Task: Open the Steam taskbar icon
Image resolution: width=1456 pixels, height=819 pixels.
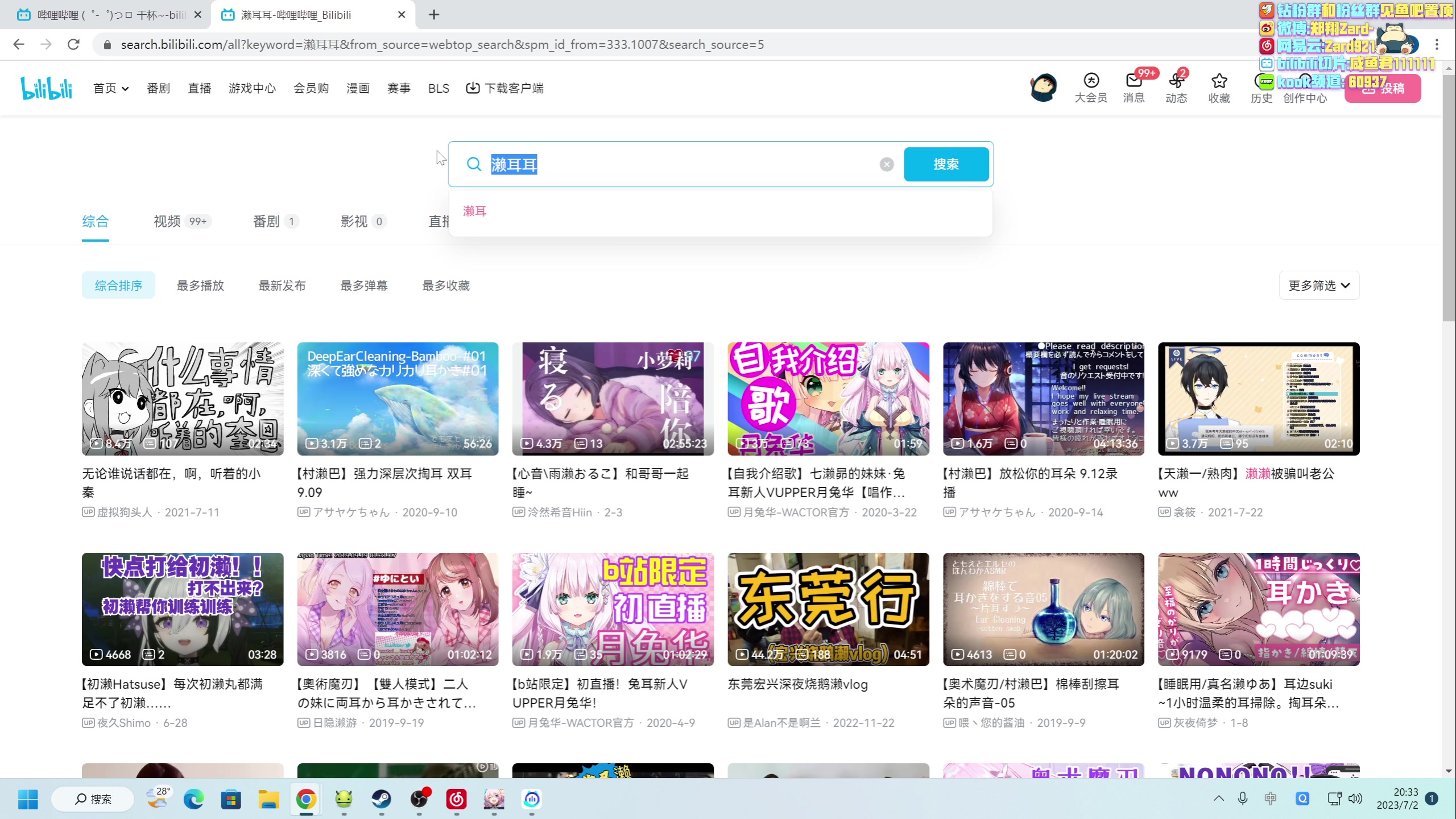Action: coord(381,799)
